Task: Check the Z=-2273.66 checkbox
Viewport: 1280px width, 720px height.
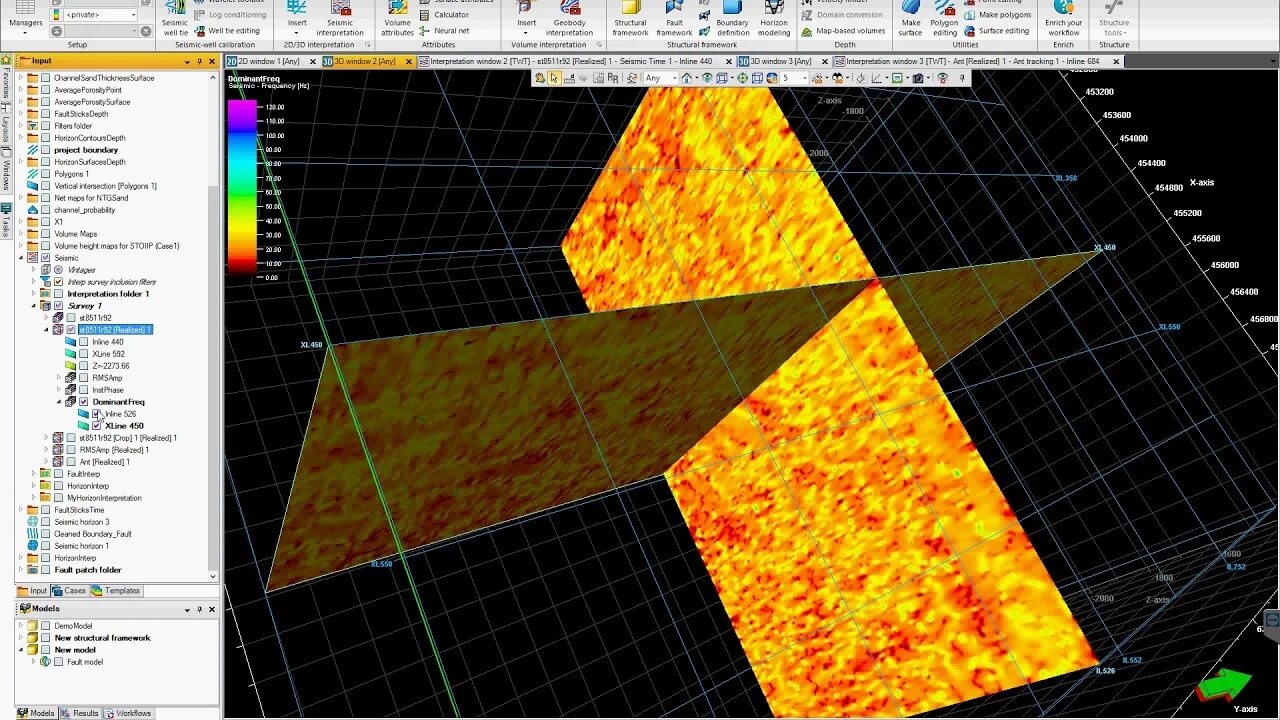Action: [x=84, y=366]
